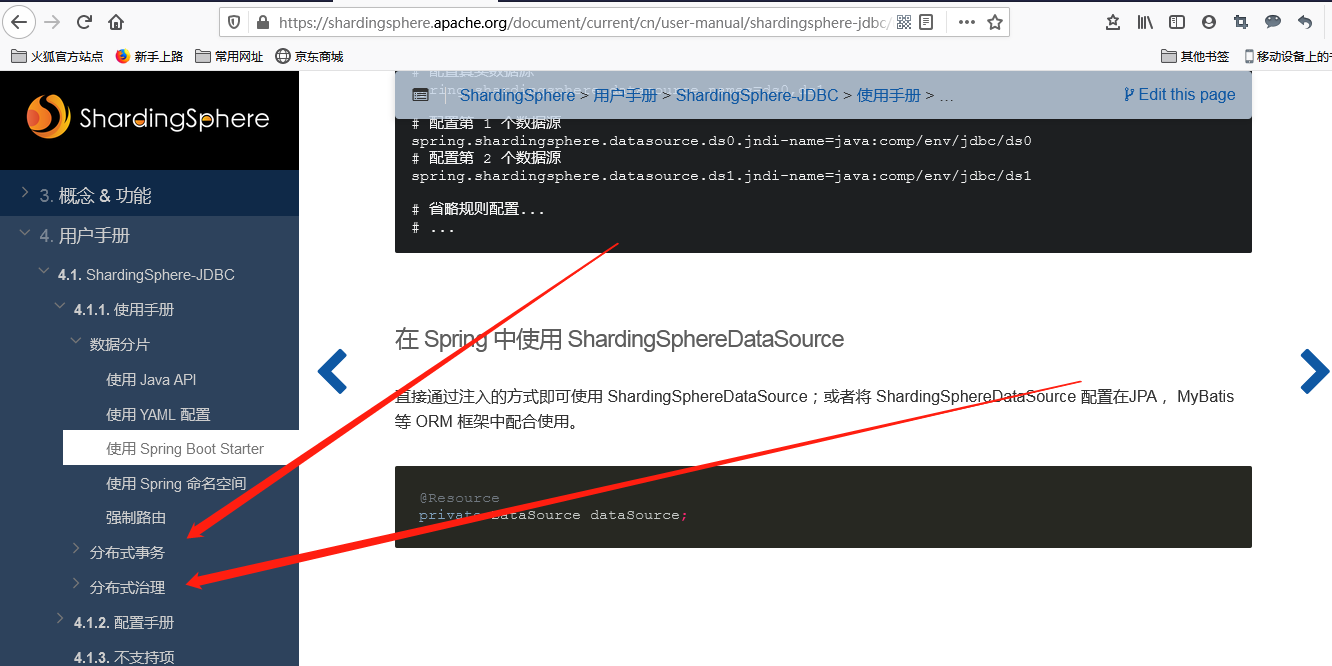
Task: Click ShardingSphere breadcrumb link
Action: click(517, 95)
